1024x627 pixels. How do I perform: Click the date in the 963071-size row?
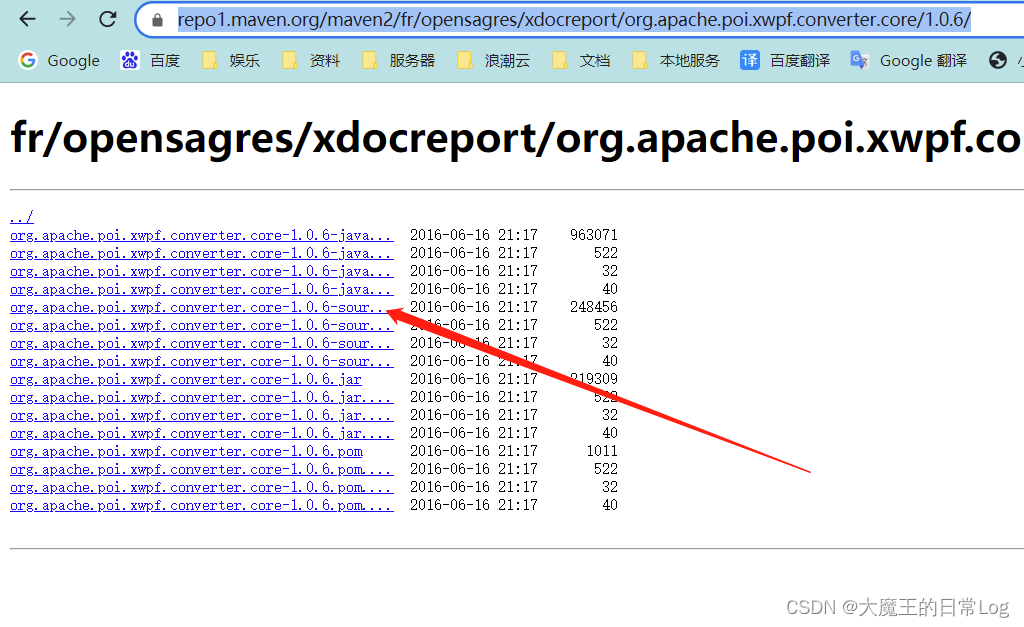[473, 235]
